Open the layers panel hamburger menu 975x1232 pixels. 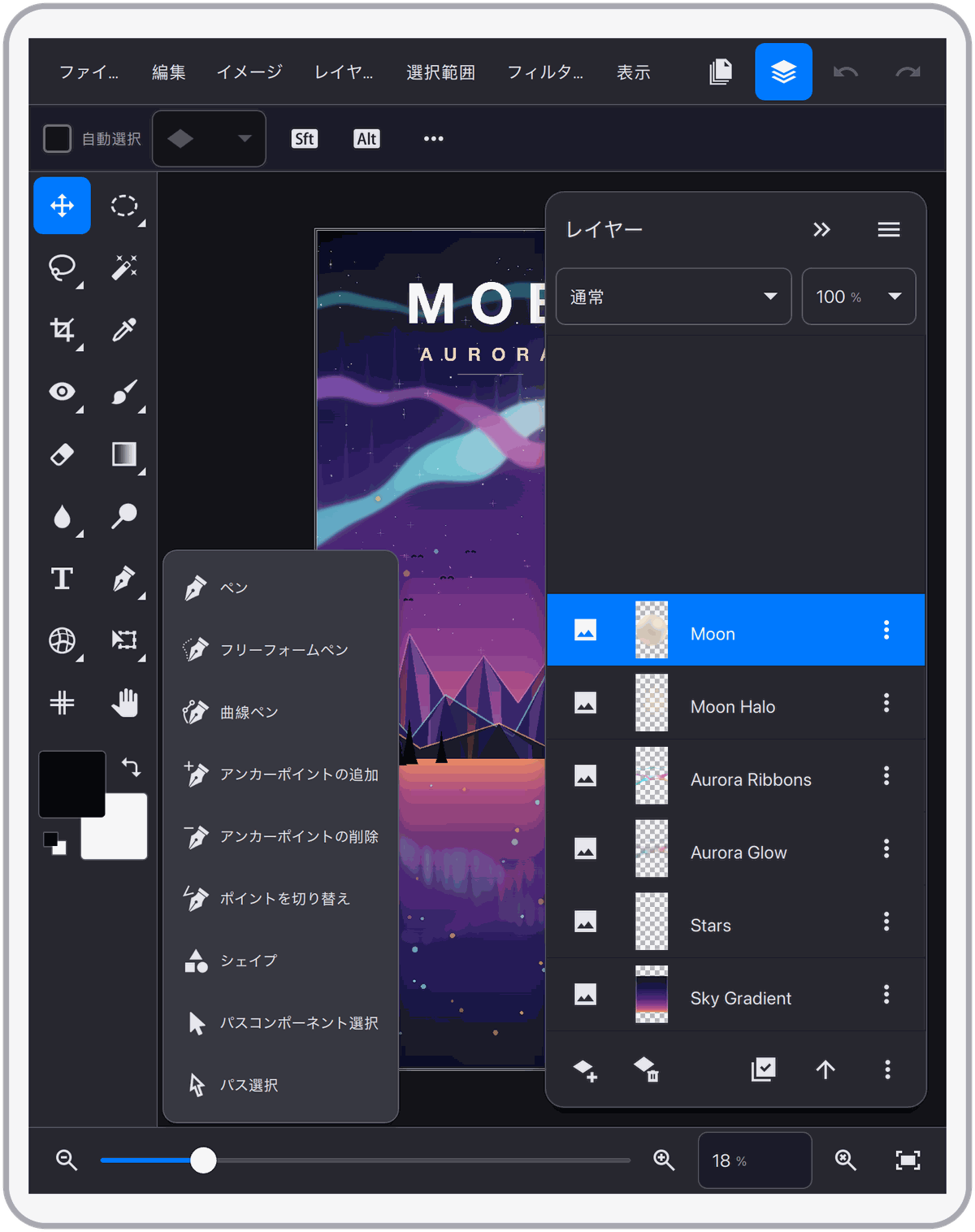(889, 230)
